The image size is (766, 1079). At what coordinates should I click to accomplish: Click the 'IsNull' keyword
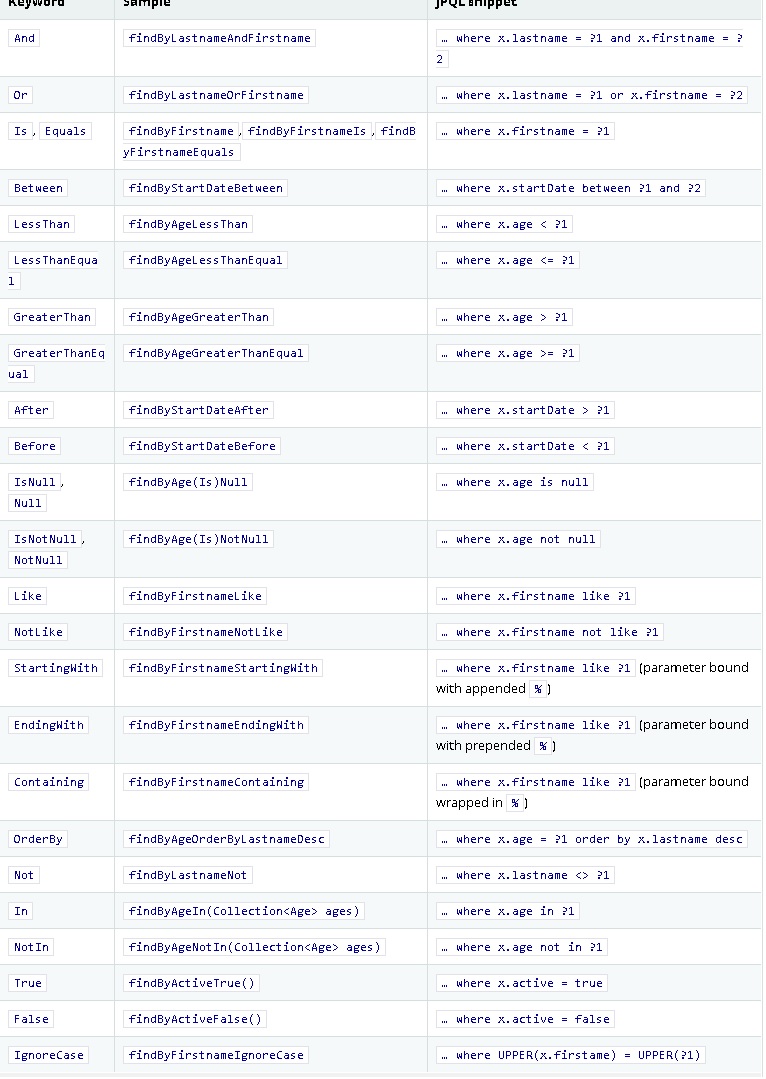tap(35, 482)
